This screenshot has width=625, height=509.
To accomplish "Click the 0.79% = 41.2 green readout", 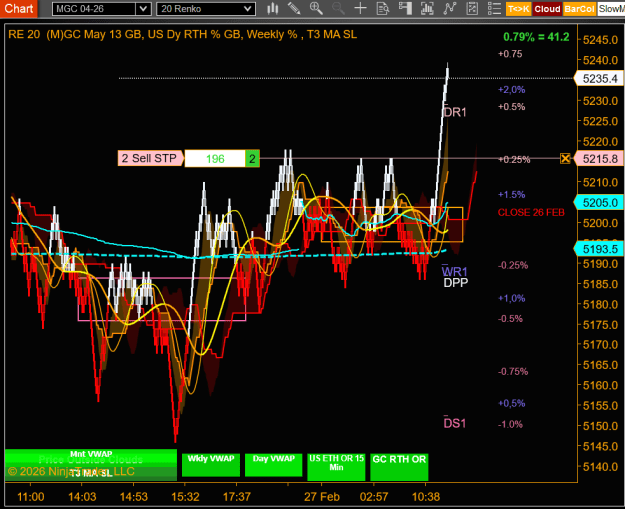I will pyautogui.click(x=536, y=37).
